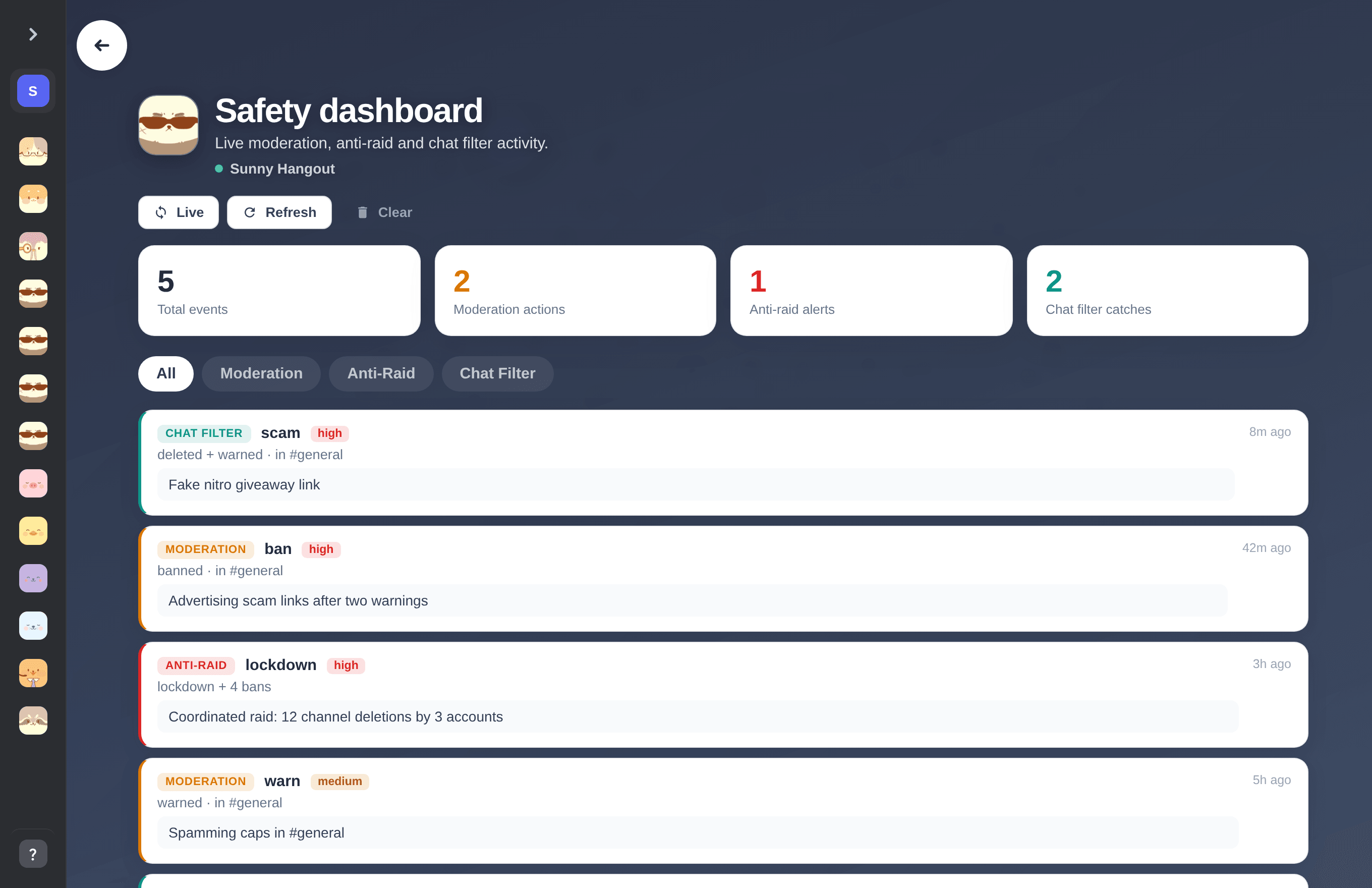Click the ANTI-RAID tag on lockdown event
Screen dimensions: 1372x888
(x=196, y=665)
